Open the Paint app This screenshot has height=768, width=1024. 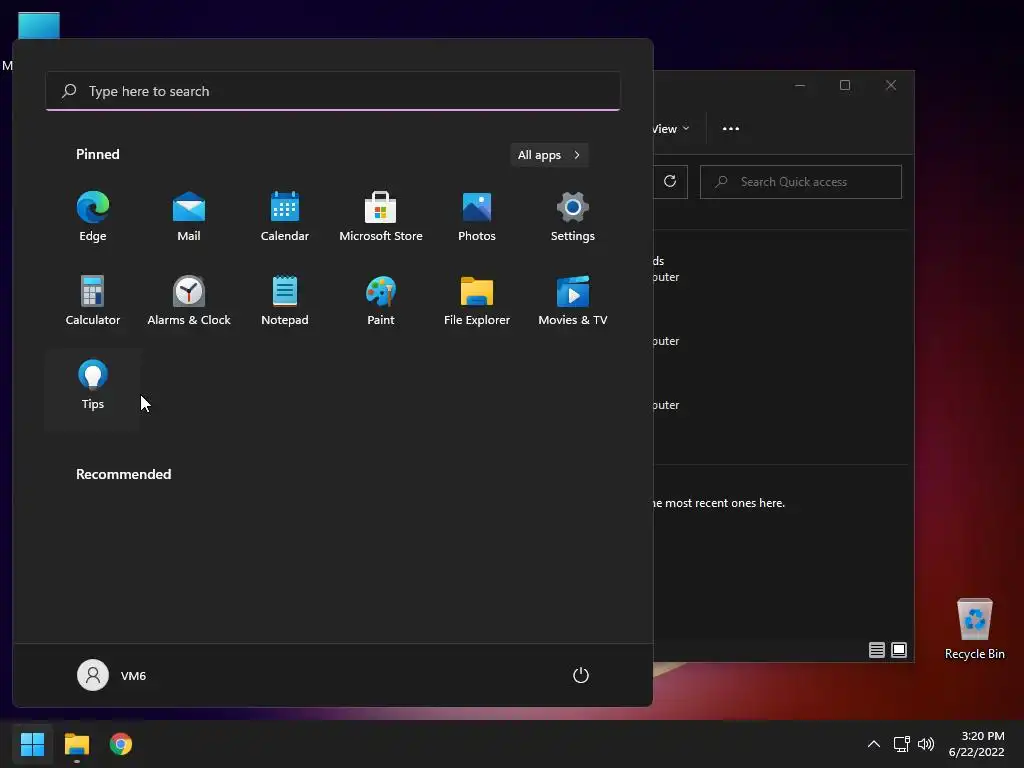coord(381,301)
